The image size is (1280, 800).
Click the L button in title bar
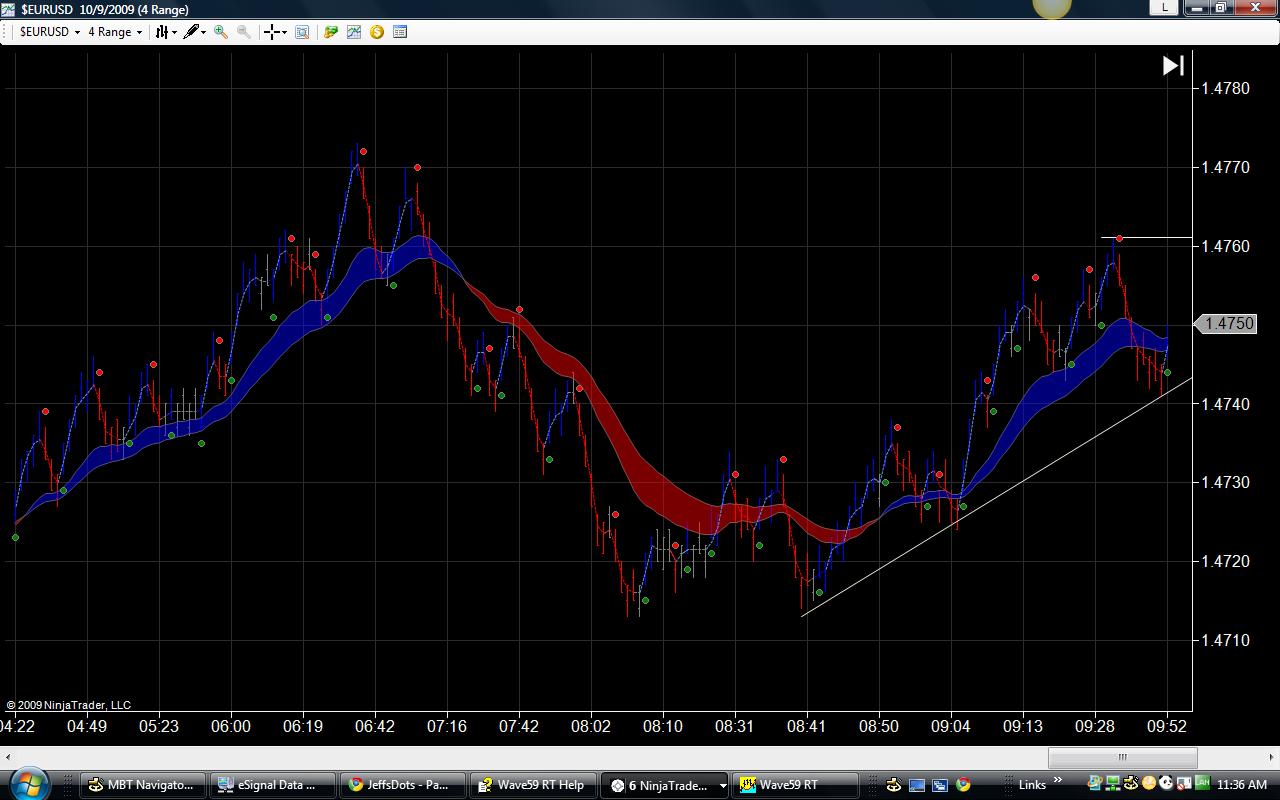(x=1164, y=7)
